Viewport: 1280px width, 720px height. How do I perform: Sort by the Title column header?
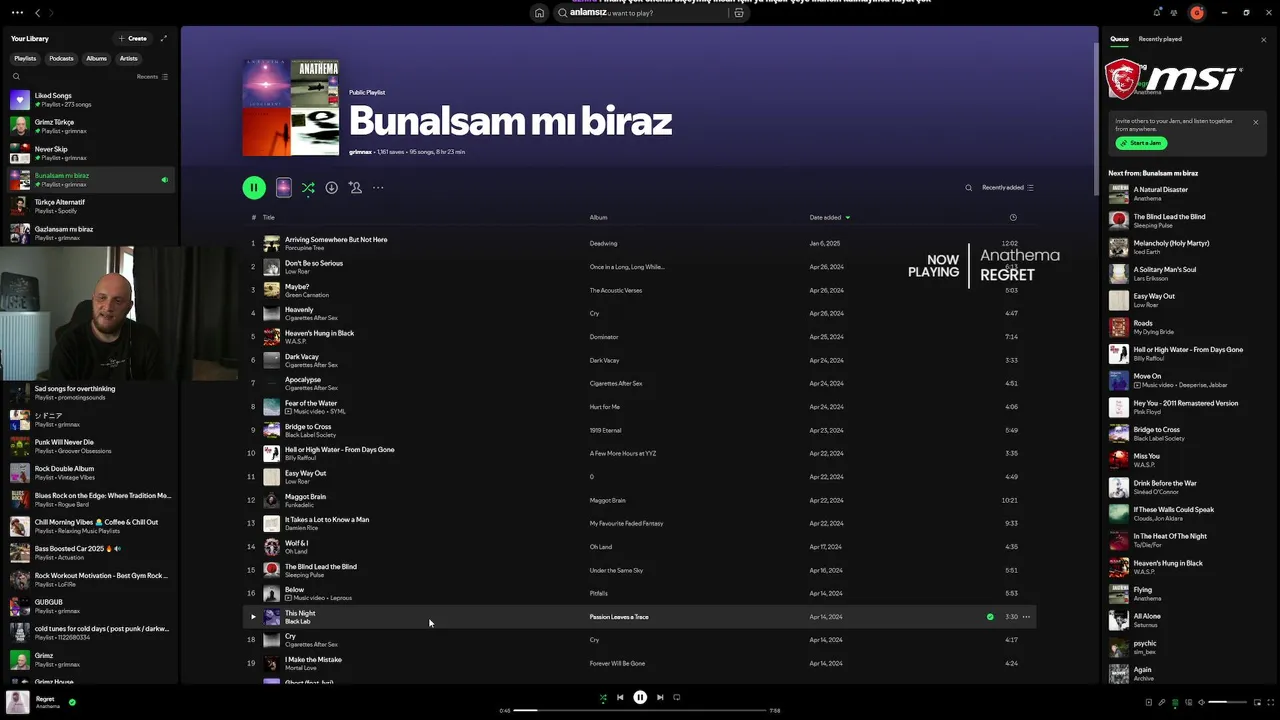click(268, 217)
